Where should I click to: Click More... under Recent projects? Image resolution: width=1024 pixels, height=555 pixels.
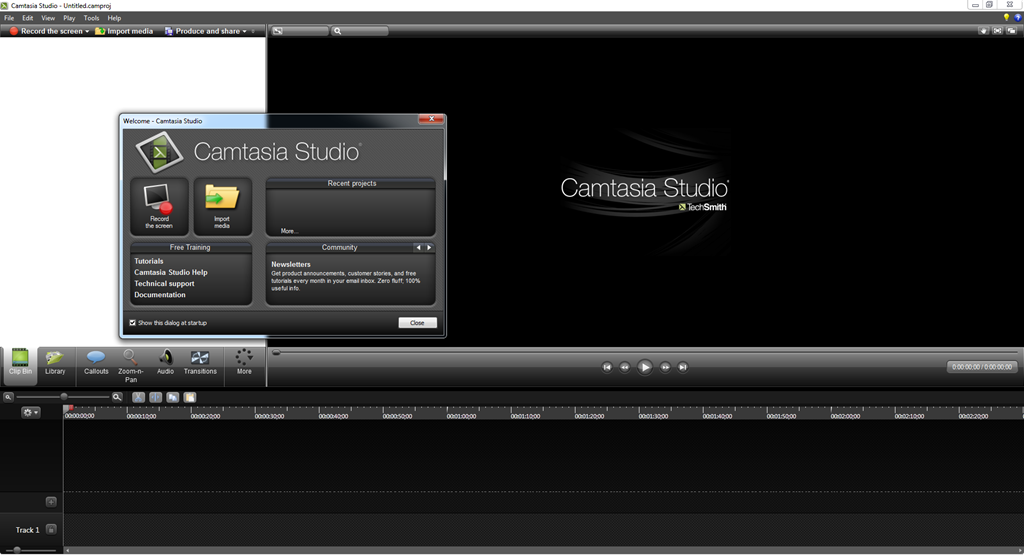tap(289, 231)
